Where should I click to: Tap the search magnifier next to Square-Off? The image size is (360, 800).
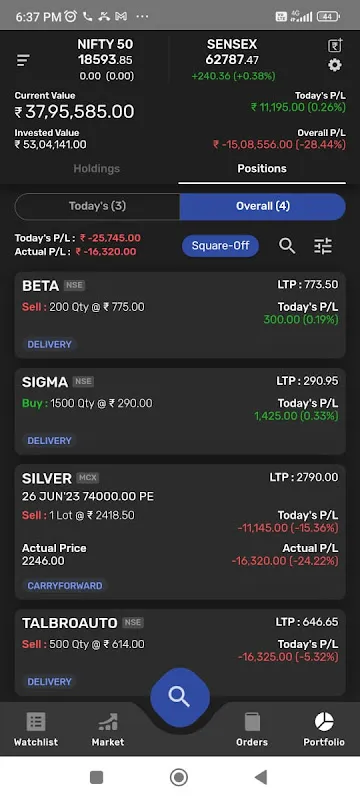coord(287,246)
